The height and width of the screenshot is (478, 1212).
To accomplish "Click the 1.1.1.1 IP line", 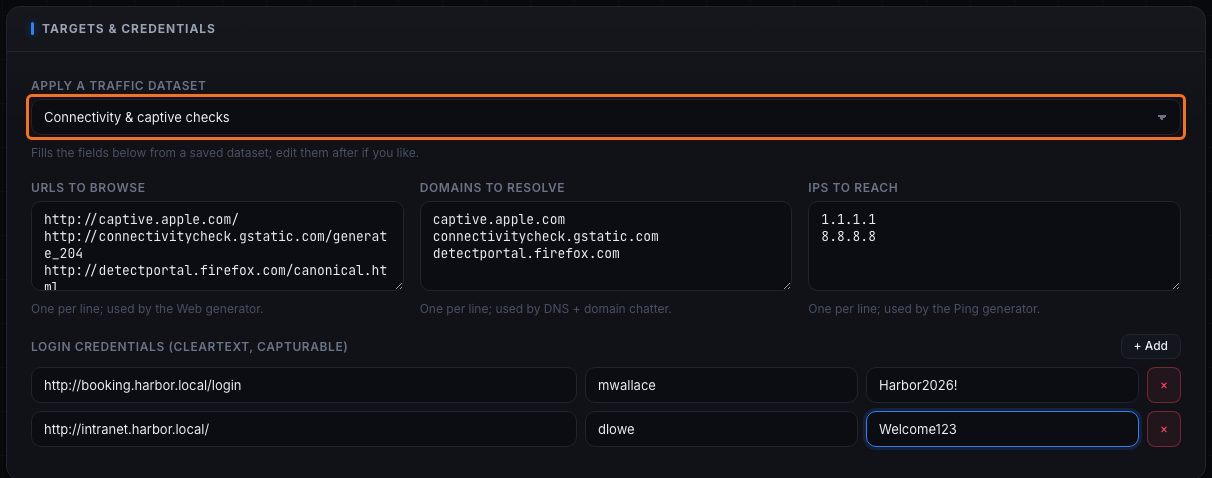I will (850, 218).
